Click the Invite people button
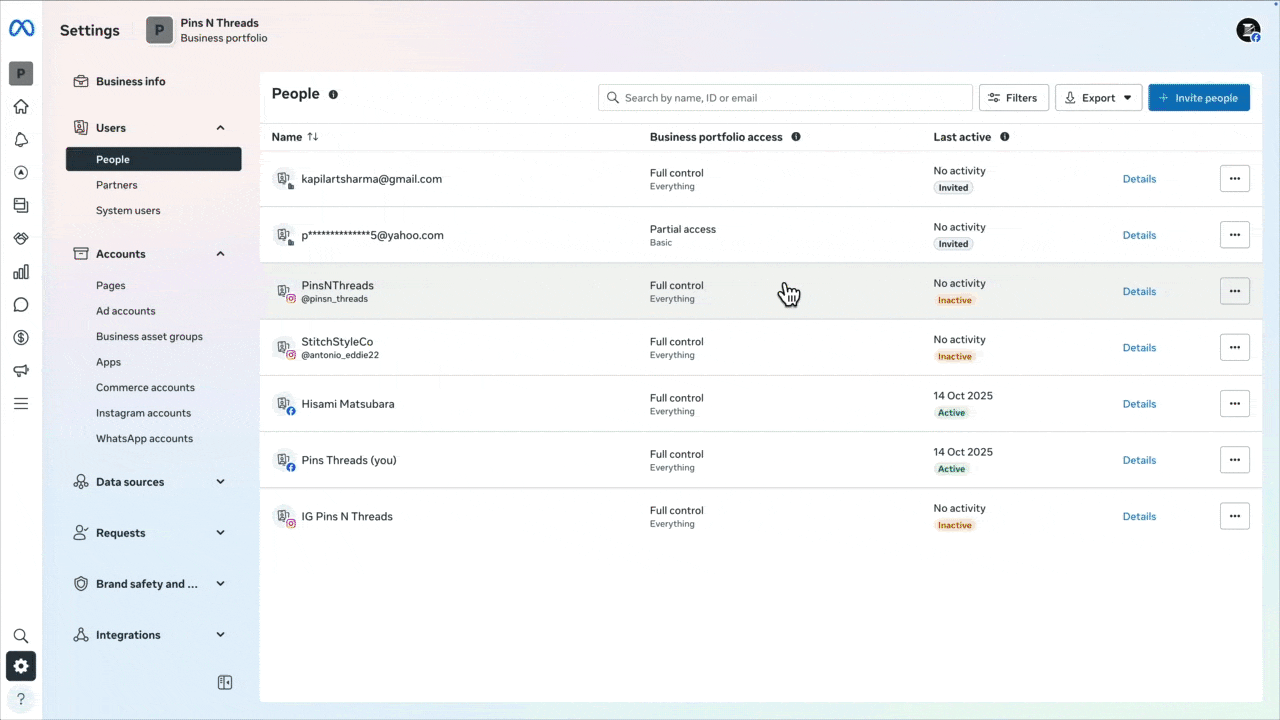 1198,98
